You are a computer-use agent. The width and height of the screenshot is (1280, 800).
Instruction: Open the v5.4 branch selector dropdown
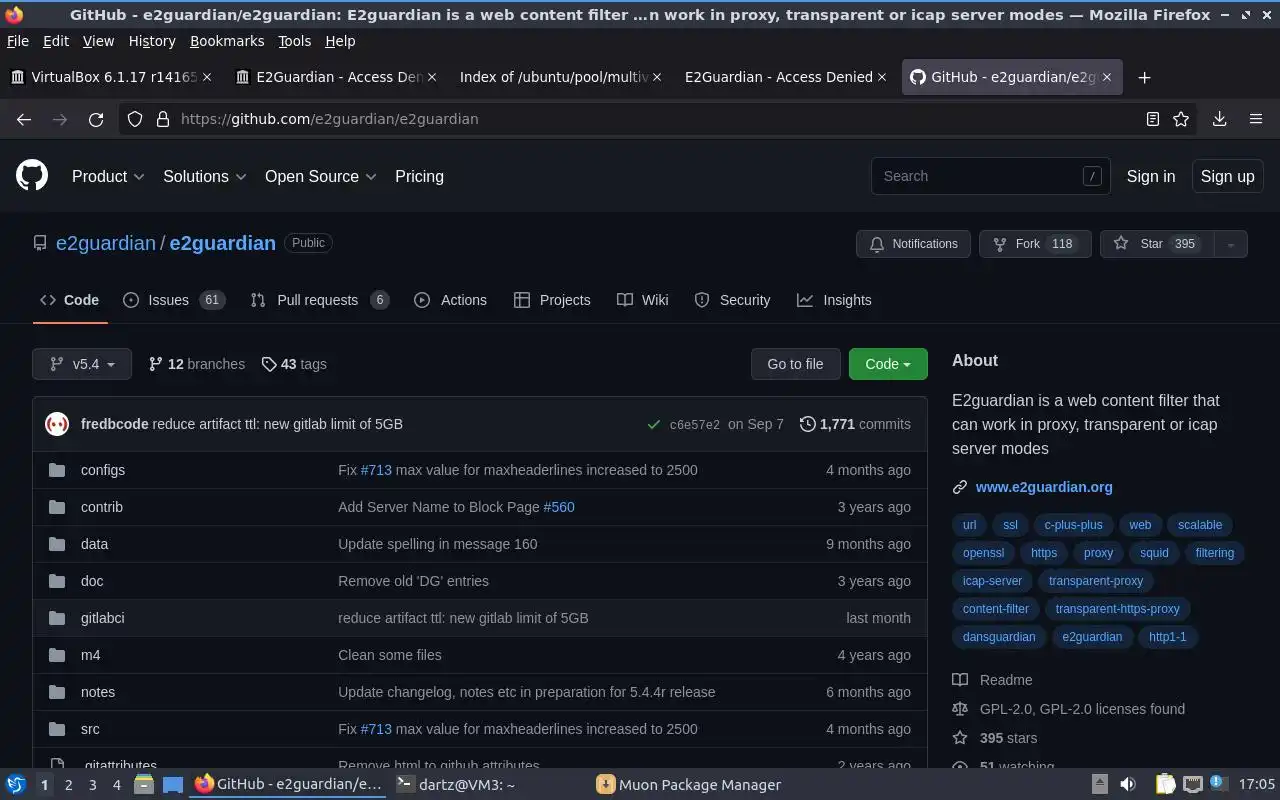tap(82, 364)
